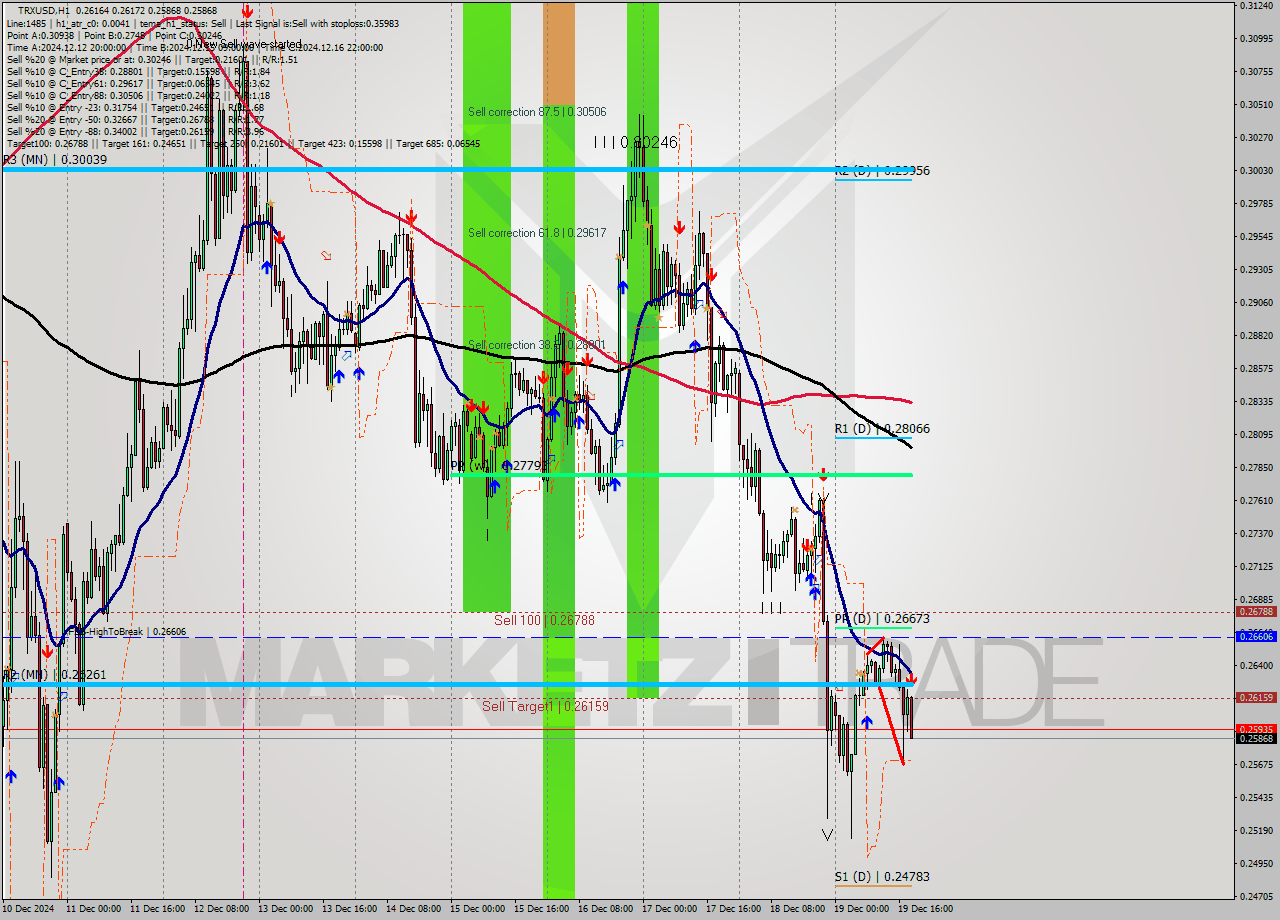Click 'Sell correction 61.8 | 0.29617' label
Image resolution: width=1280 pixels, height=920 pixels.
537,233
